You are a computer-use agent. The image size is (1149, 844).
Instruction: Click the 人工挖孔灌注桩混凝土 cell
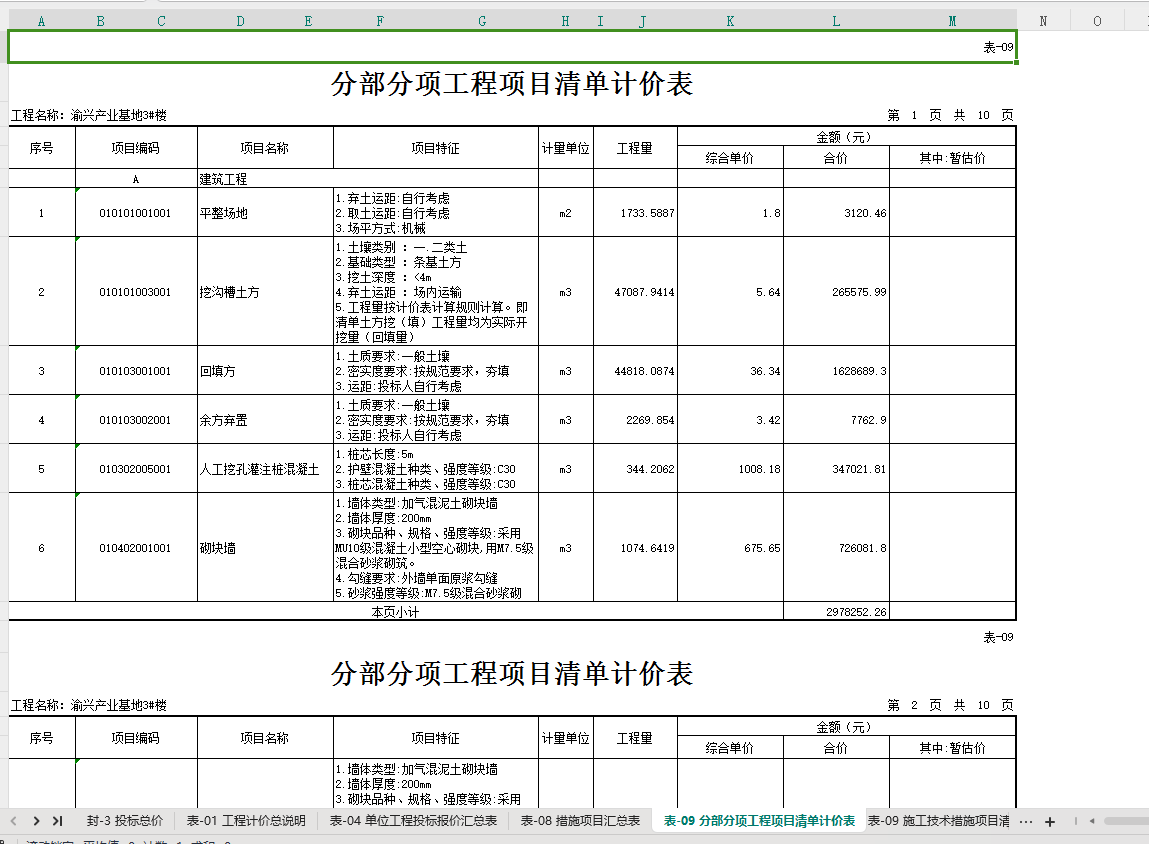(265, 470)
